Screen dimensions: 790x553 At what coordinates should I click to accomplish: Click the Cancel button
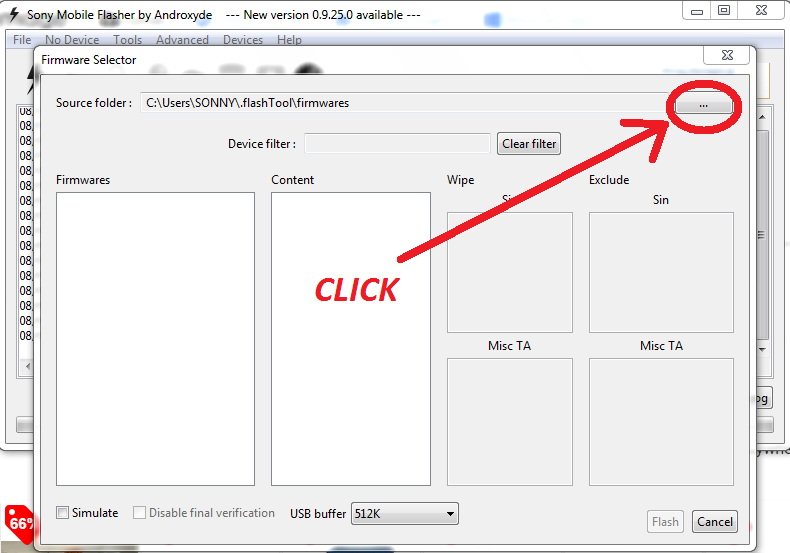coord(714,522)
